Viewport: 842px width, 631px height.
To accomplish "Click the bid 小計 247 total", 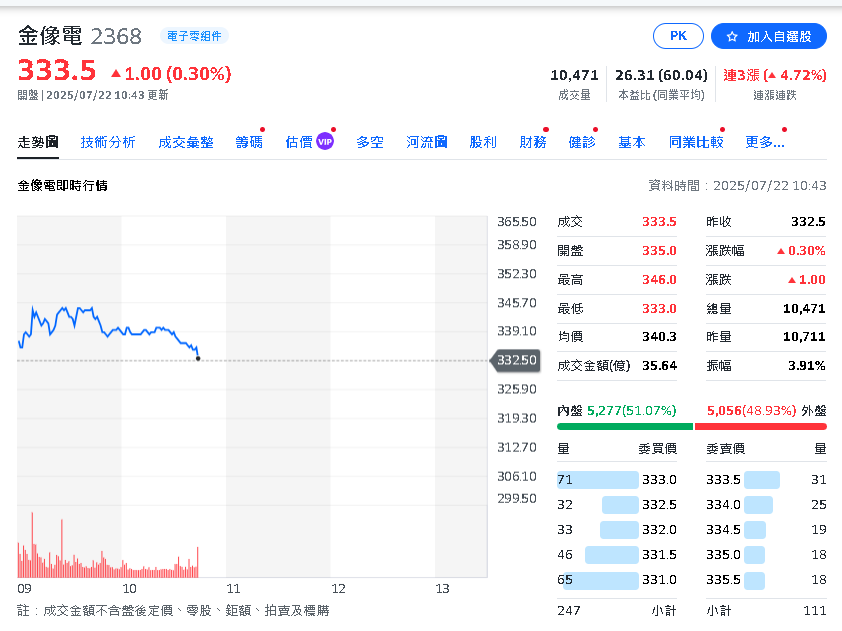I will (569, 611).
